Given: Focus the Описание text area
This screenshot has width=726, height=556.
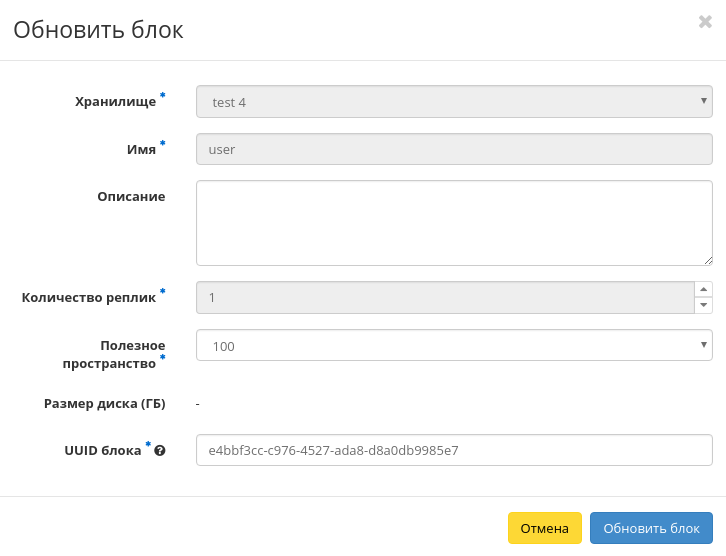Looking at the screenshot, I should pyautogui.click(x=454, y=223).
